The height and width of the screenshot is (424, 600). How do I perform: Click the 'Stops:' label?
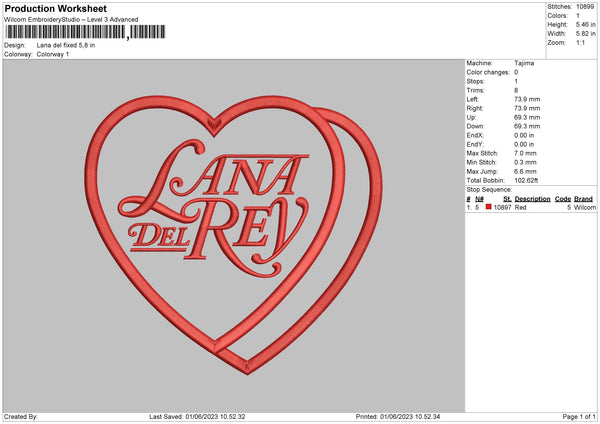(x=475, y=82)
